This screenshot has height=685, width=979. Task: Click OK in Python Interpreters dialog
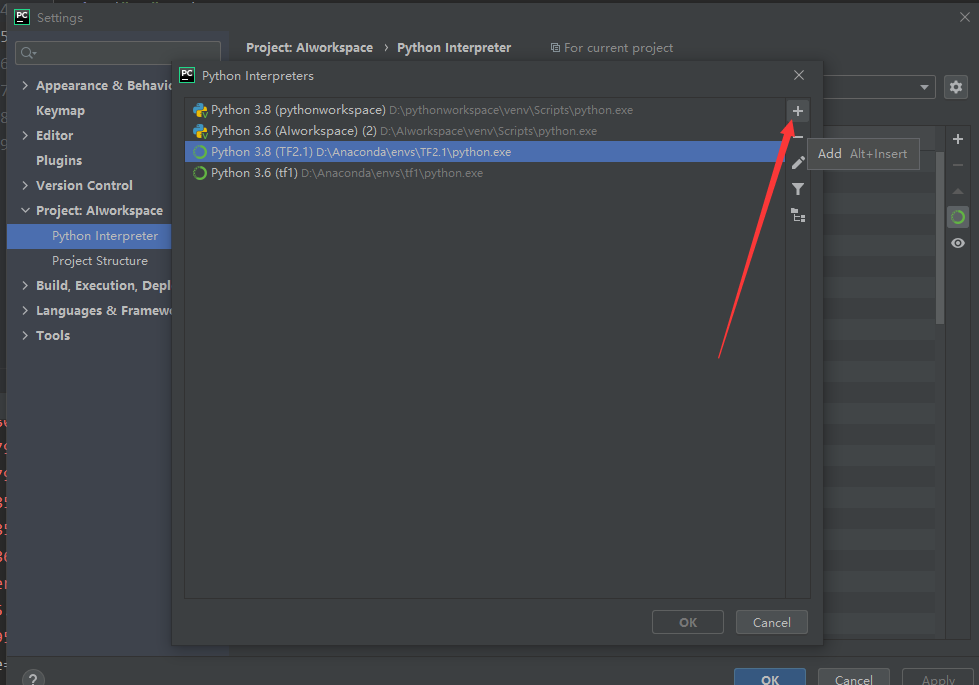(688, 623)
